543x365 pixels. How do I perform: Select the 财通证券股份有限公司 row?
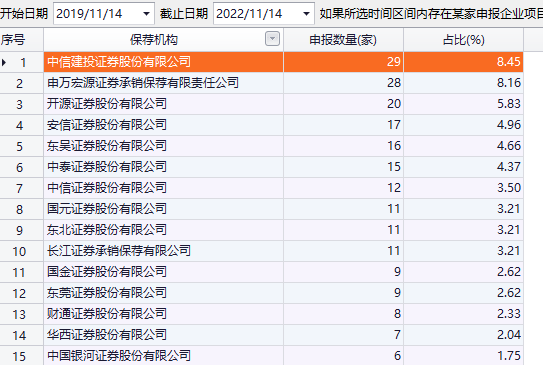tap(261, 314)
